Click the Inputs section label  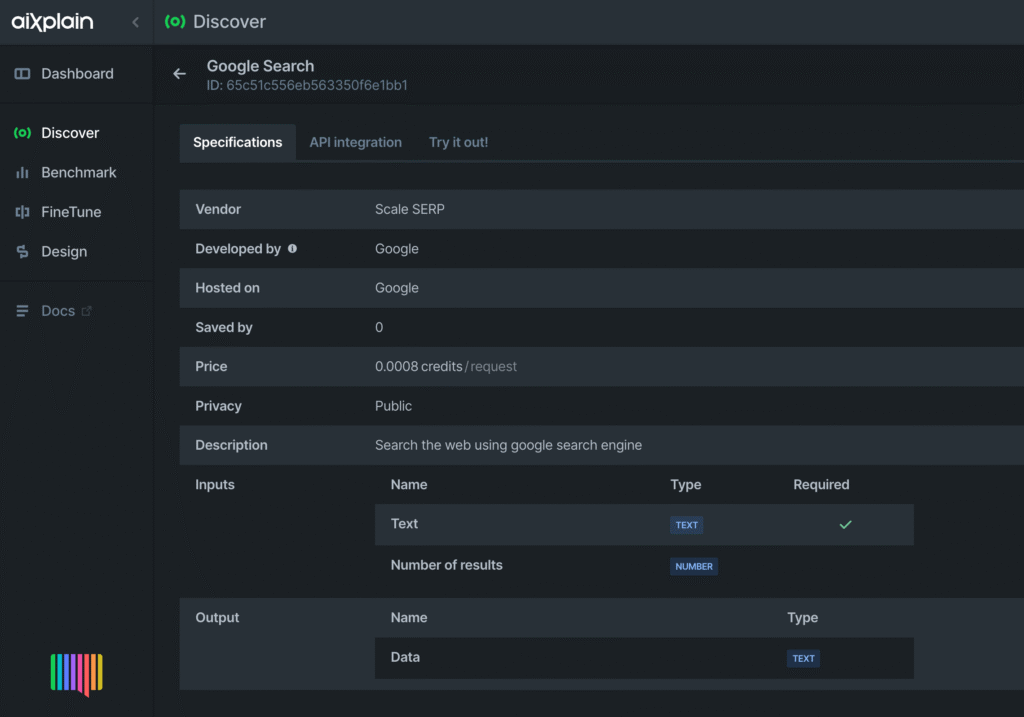coord(215,485)
